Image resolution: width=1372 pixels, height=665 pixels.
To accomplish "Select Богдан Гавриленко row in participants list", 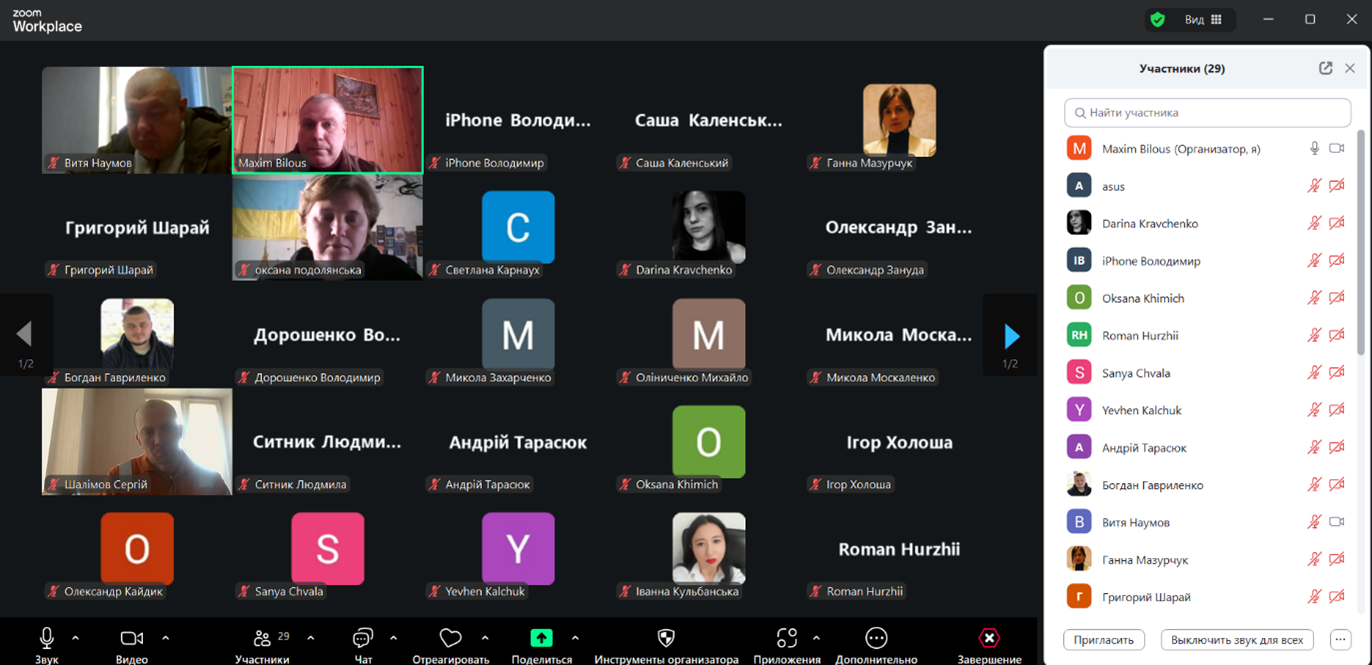I will tap(1207, 485).
